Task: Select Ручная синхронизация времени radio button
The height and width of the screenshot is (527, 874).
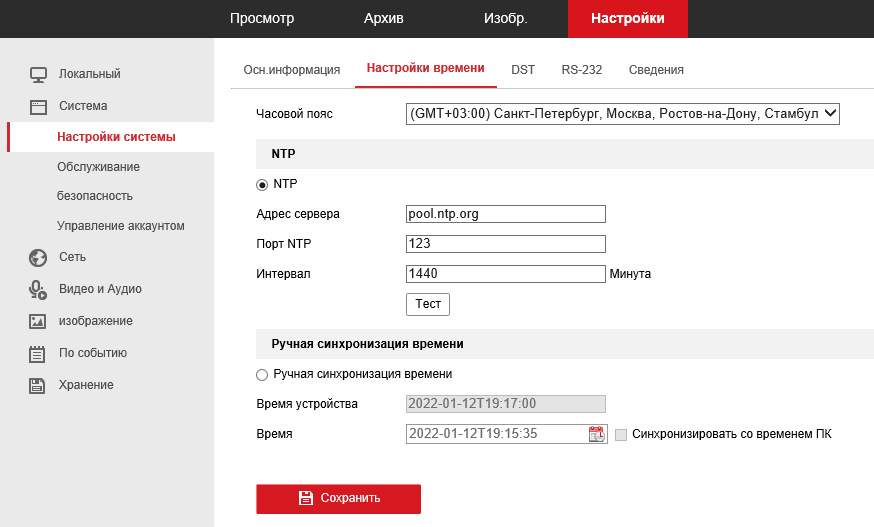Action: pos(261,375)
